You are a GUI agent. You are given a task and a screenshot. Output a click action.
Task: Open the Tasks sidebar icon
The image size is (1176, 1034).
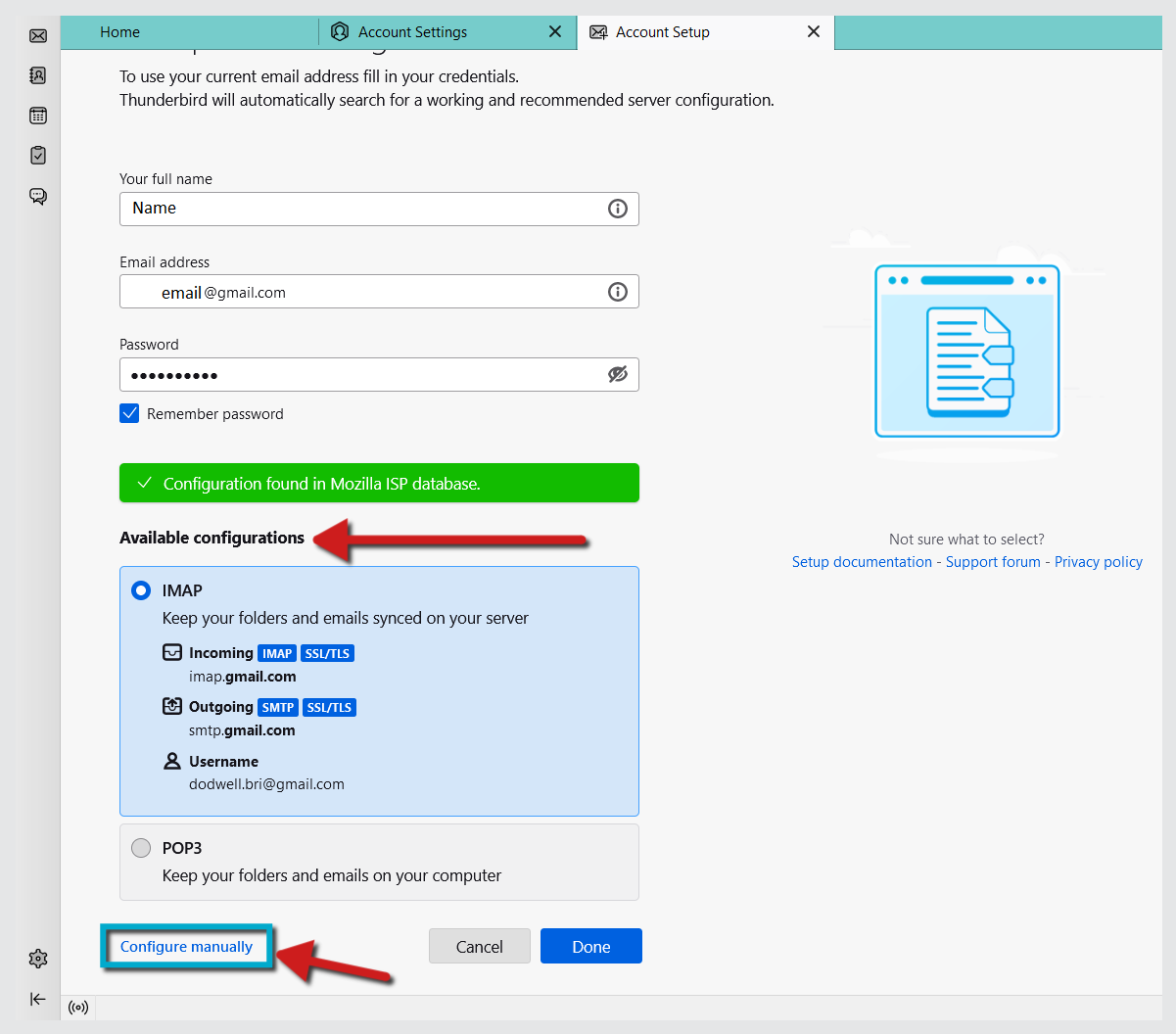click(x=38, y=156)
